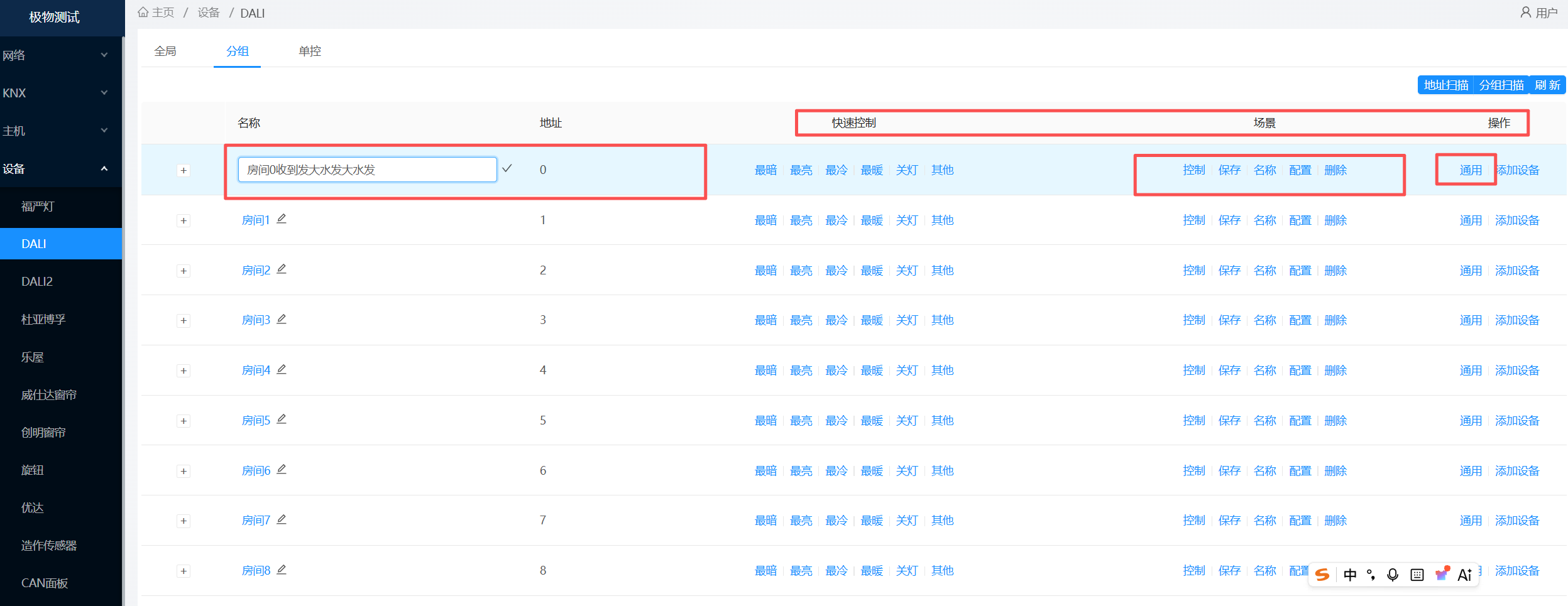Click 最暖 in the 房间8 row
Viewport: 1568px width, 606px height.
872,571
